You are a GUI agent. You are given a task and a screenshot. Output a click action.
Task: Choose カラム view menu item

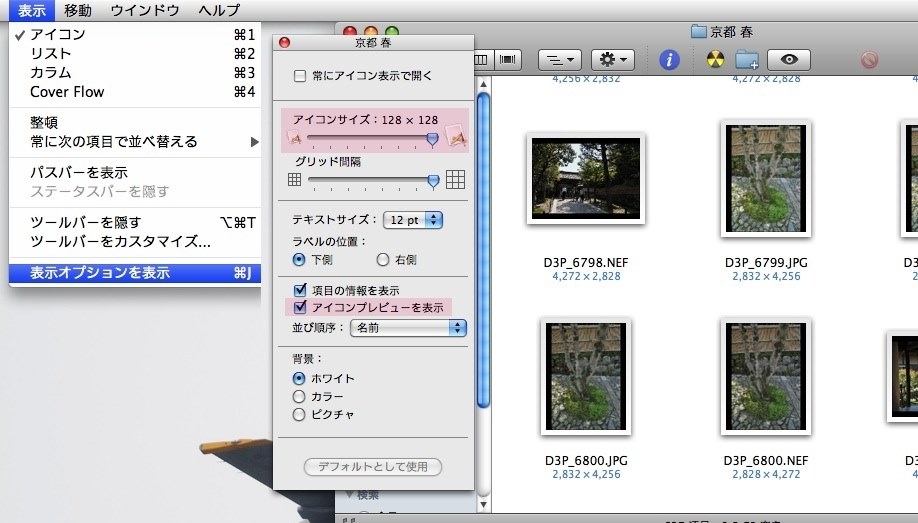(135, 73)
